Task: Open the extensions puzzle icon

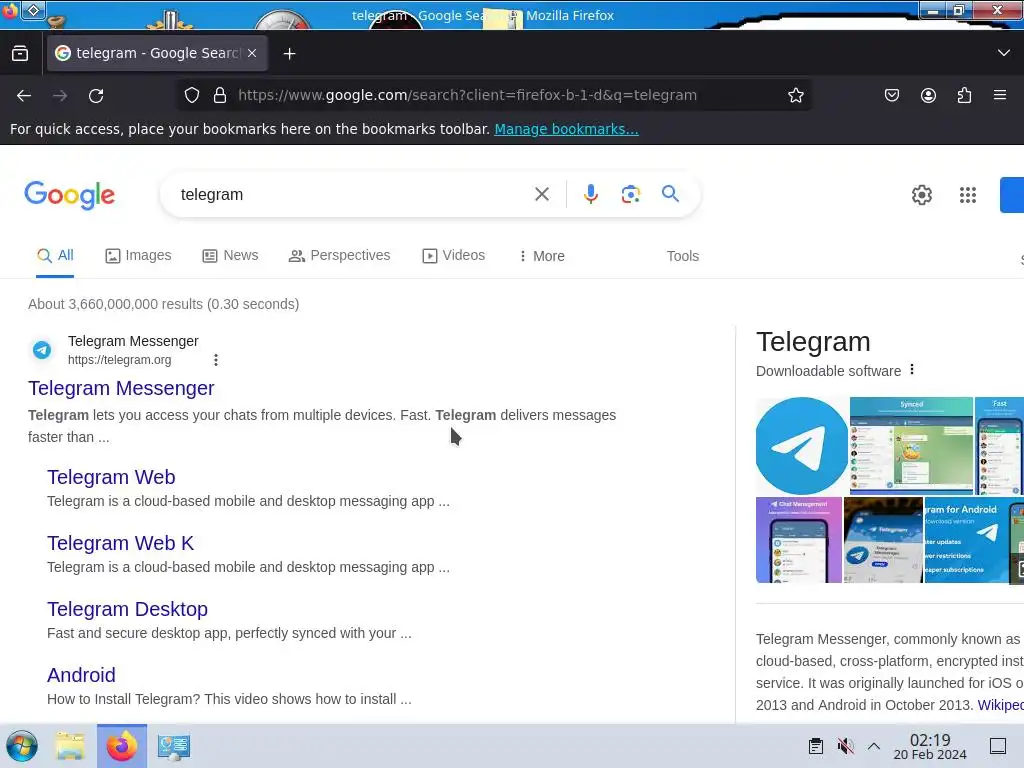Action: (x=964, y=95)
